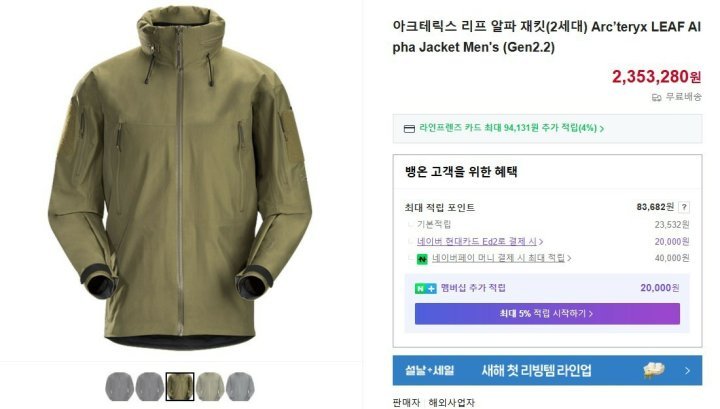Screen dimensions: 720x409
Task: Expand chevron after 라인프렌즈 카드 추가 적립(4%)
Action: click(602, 129)
